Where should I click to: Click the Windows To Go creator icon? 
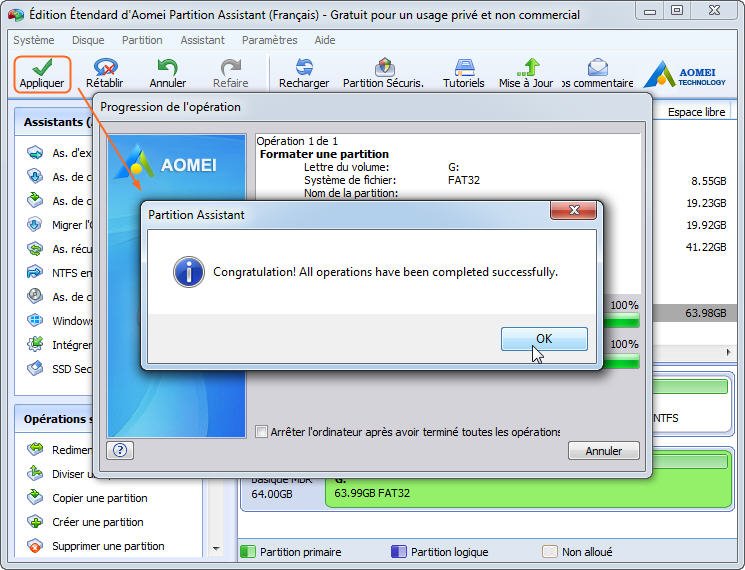point(35,320)
